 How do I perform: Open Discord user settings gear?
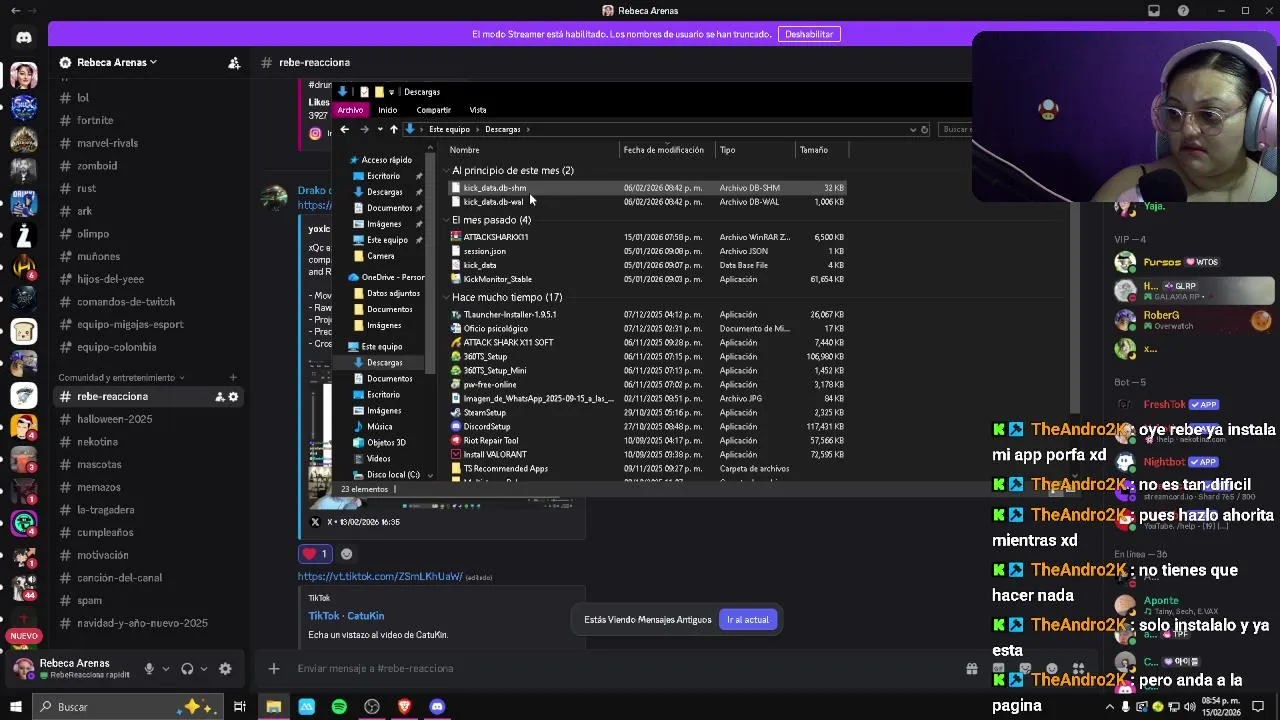(225, 669)
